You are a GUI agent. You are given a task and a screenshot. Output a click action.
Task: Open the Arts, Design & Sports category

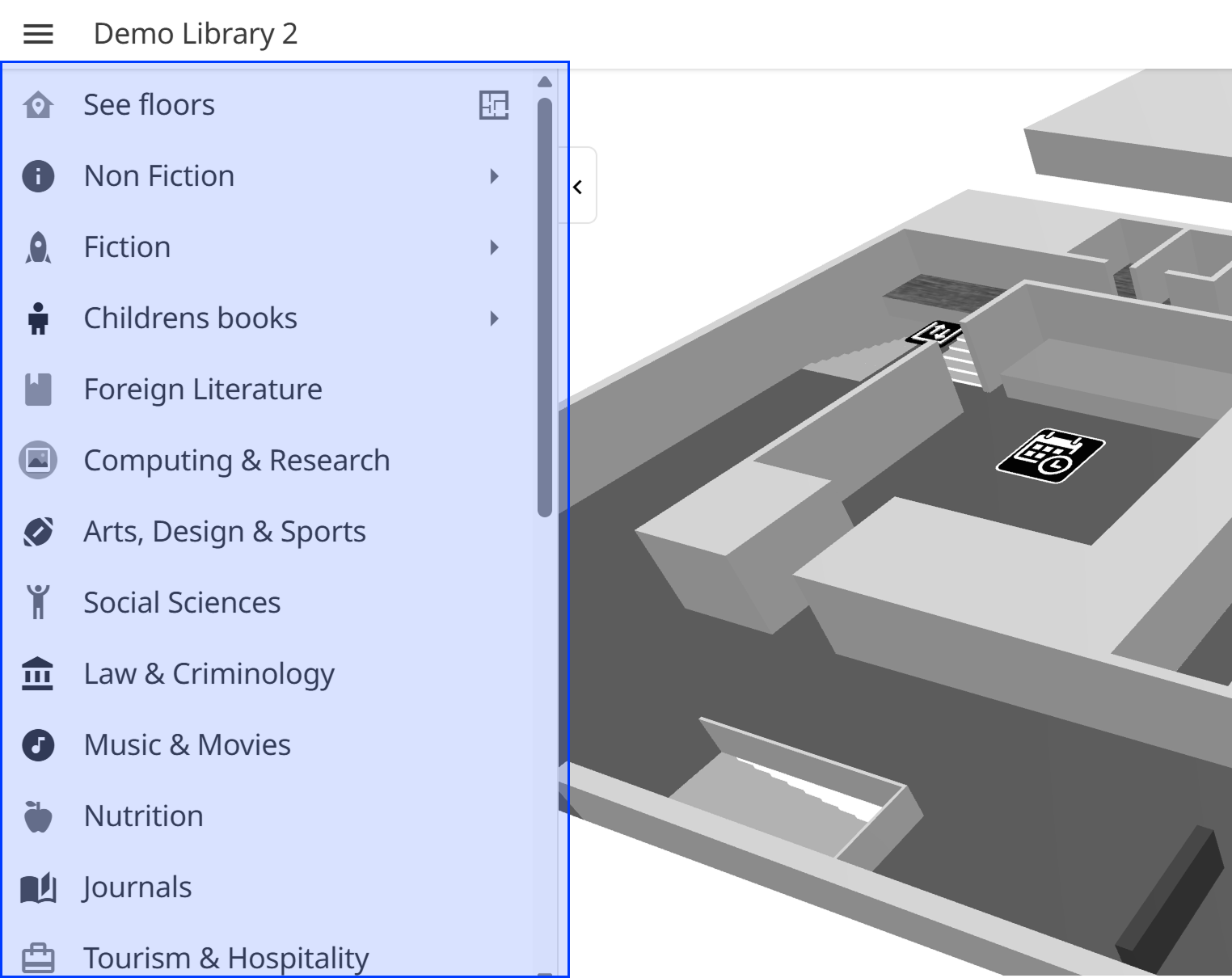(225, 532)
